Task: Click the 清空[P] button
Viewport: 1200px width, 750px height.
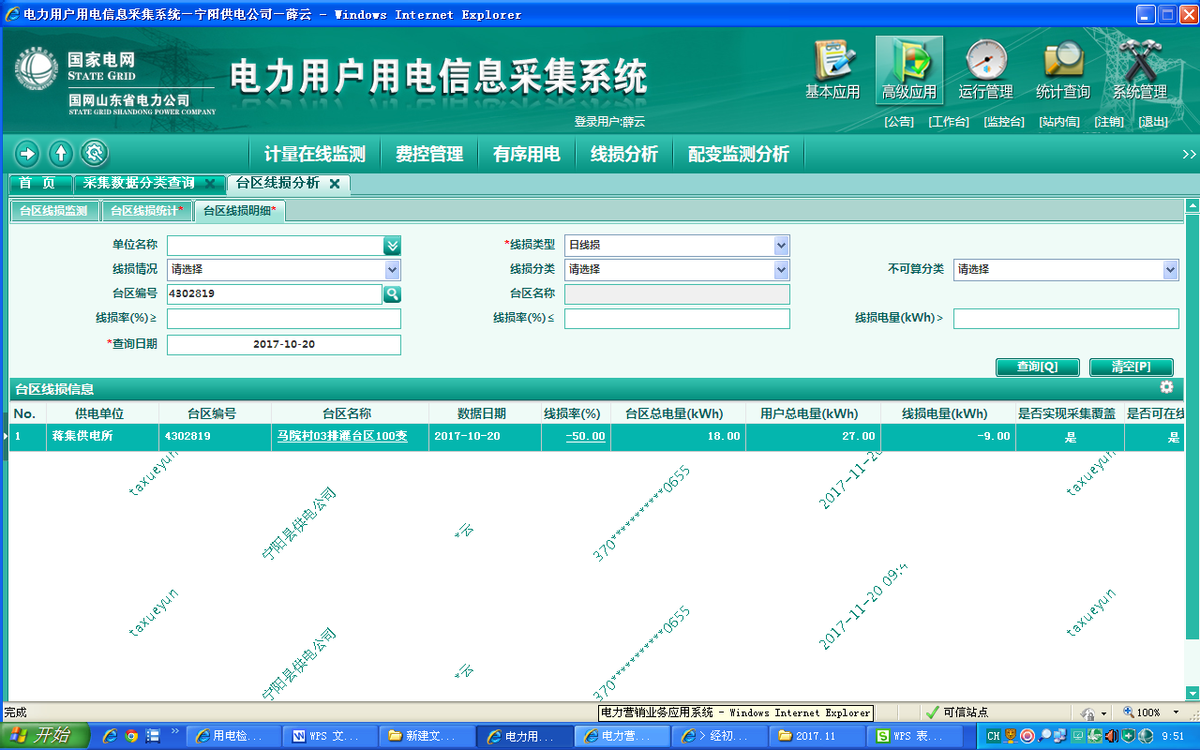Action: [x=1130, y=367]
